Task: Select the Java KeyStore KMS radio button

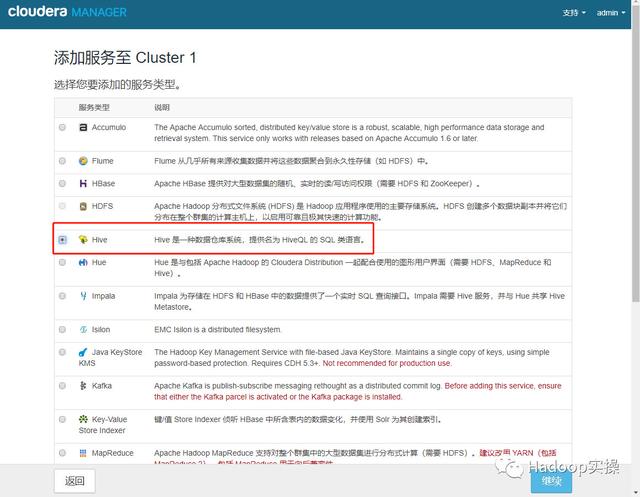Action: (x=62, y=352)
